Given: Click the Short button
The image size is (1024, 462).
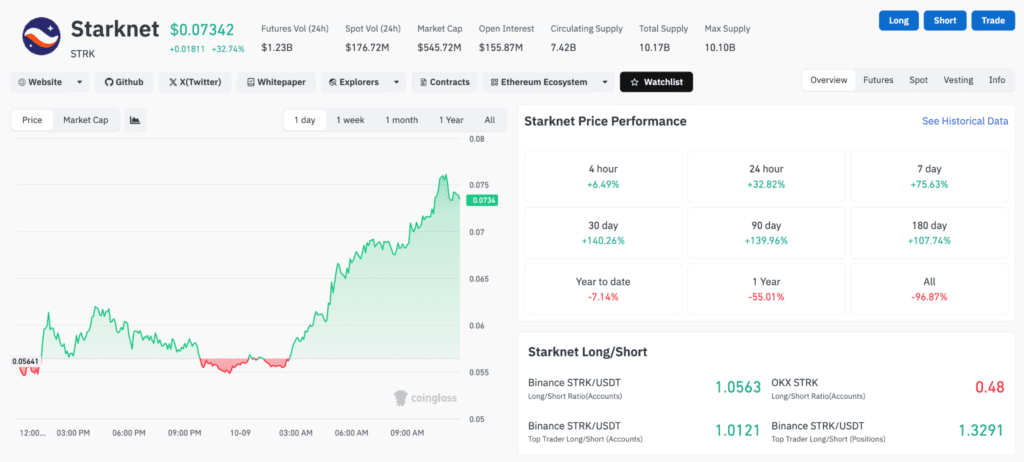Looking at the screenshot, I should coord(945,20).
